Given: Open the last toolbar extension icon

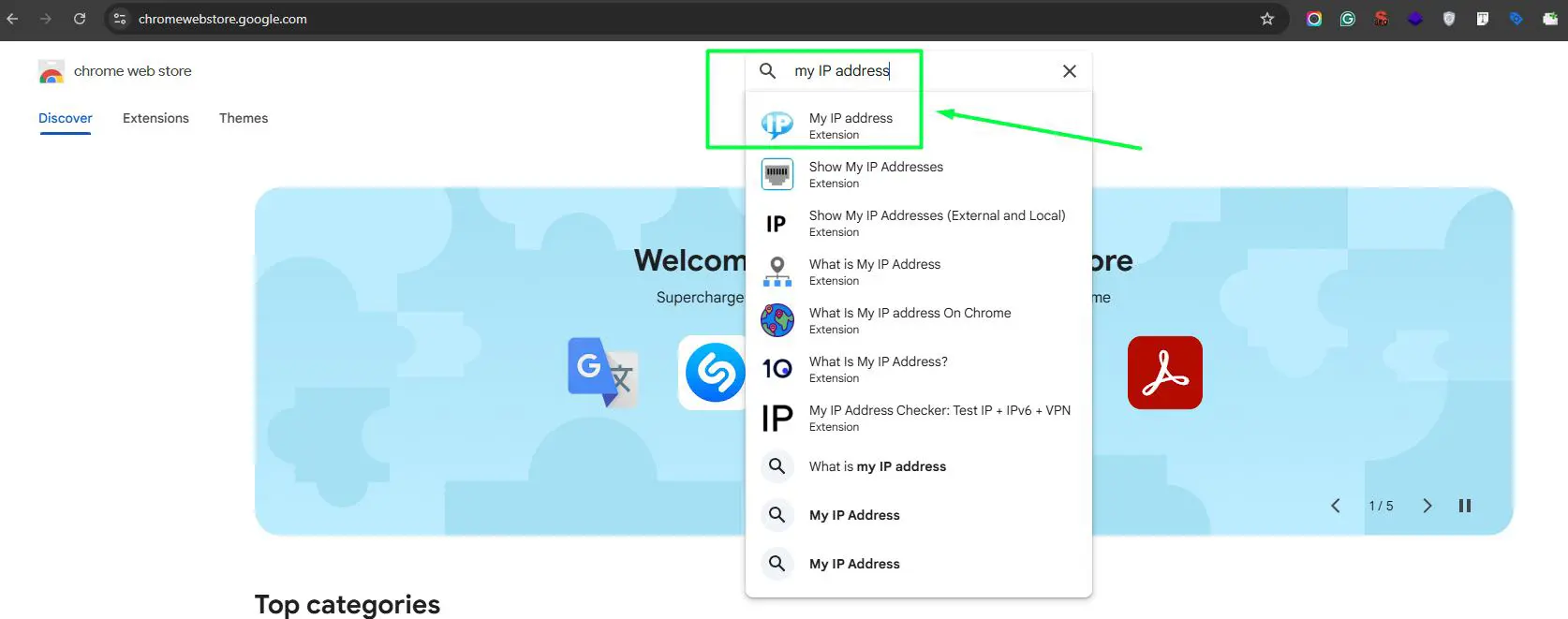Looking at the screenshot, I should [x=1549, y=19].
